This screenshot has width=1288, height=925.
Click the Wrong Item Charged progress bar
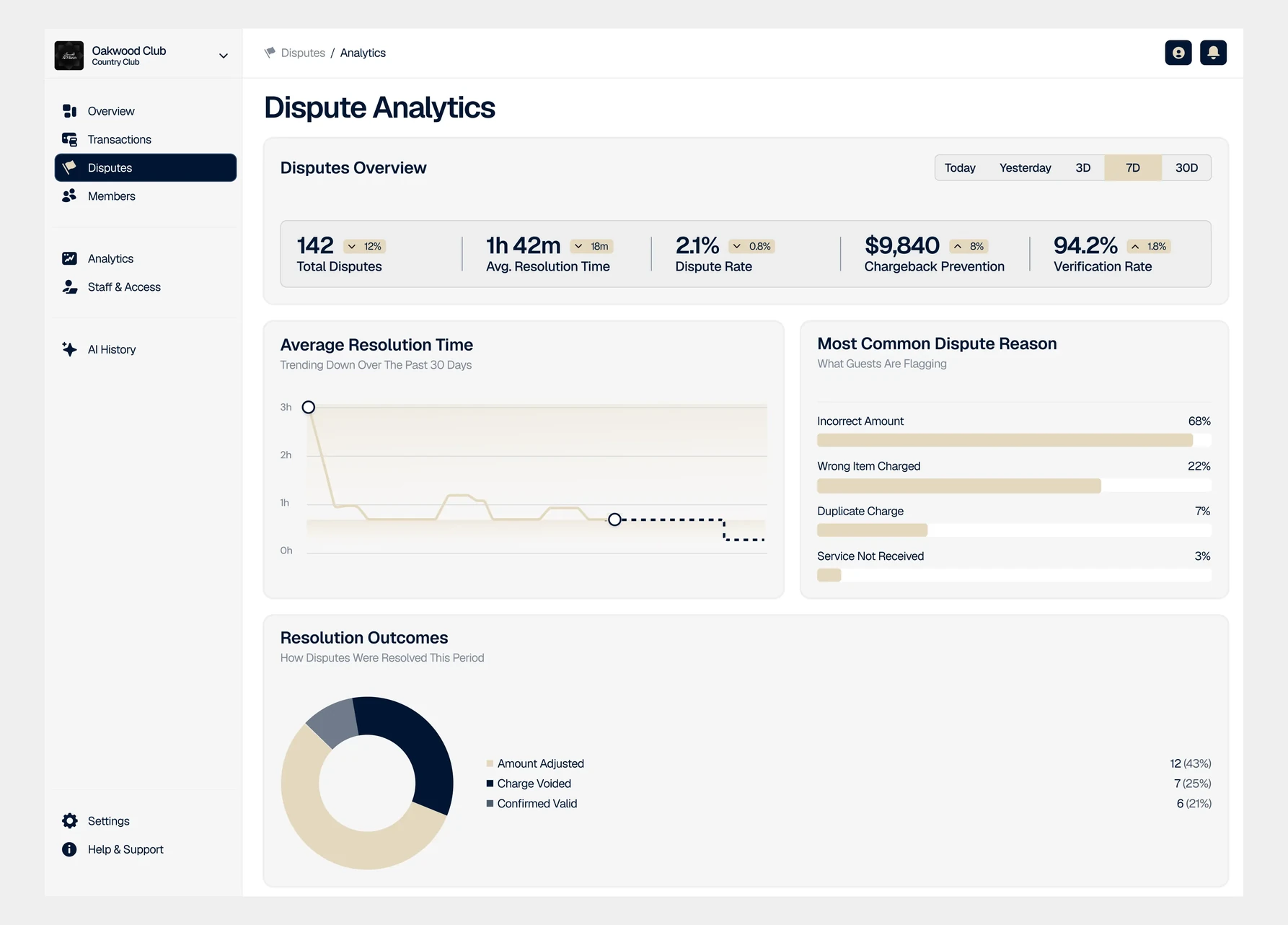pyautogui.click(x=1014, y=486)
